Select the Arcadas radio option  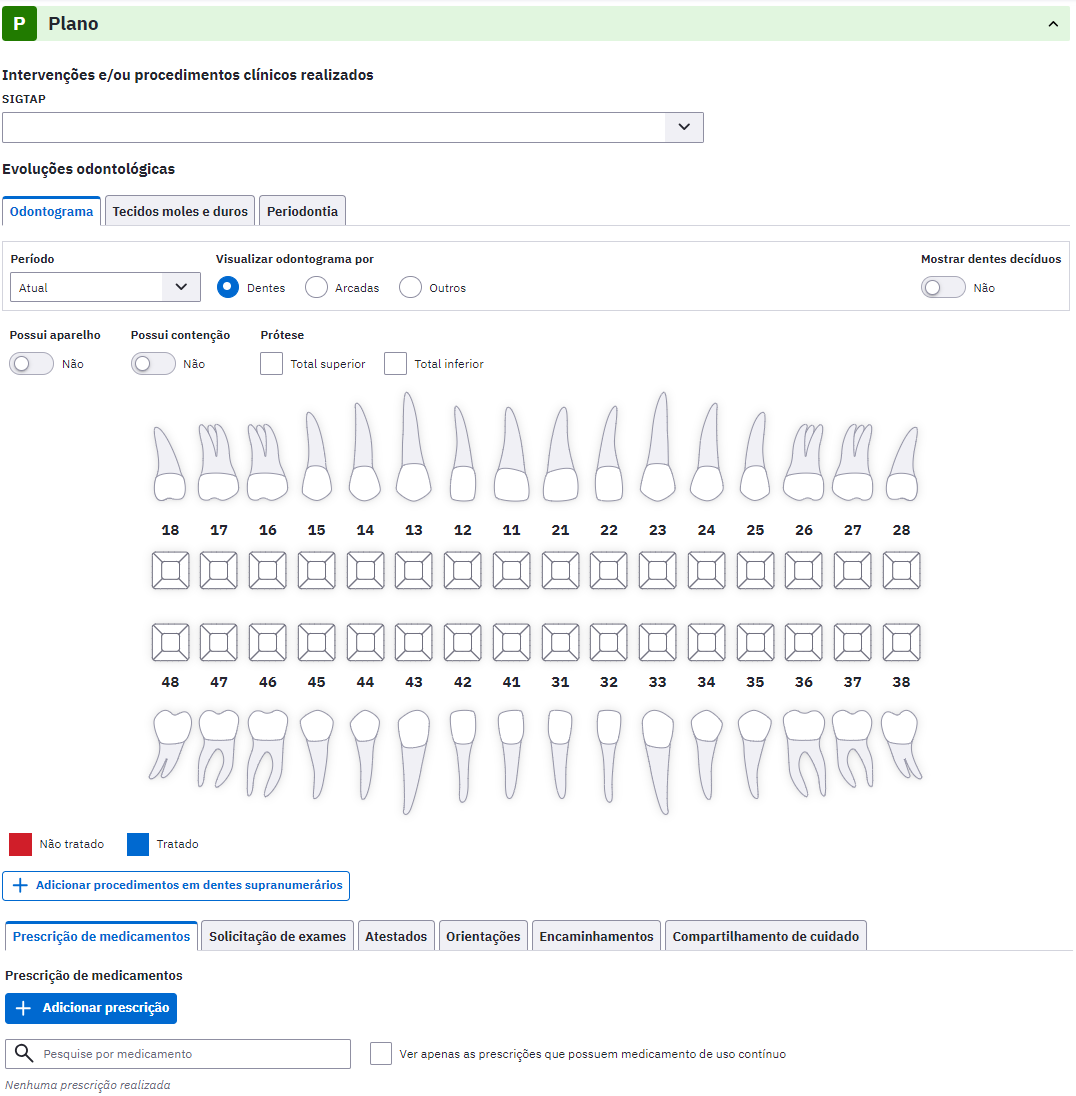[316, 287]
